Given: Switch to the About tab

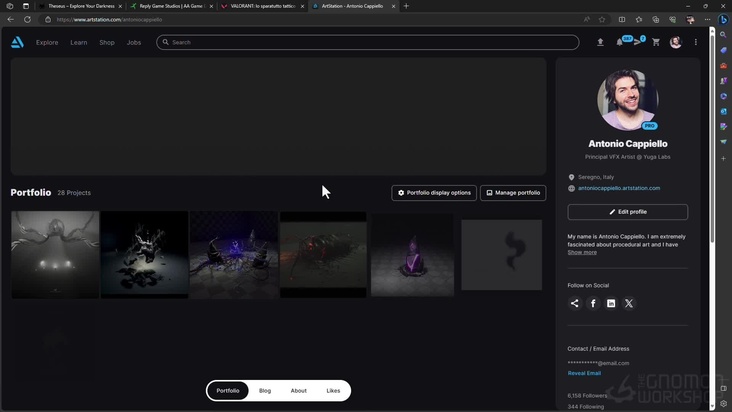Looking at the screenshot, I should [298, 390].
